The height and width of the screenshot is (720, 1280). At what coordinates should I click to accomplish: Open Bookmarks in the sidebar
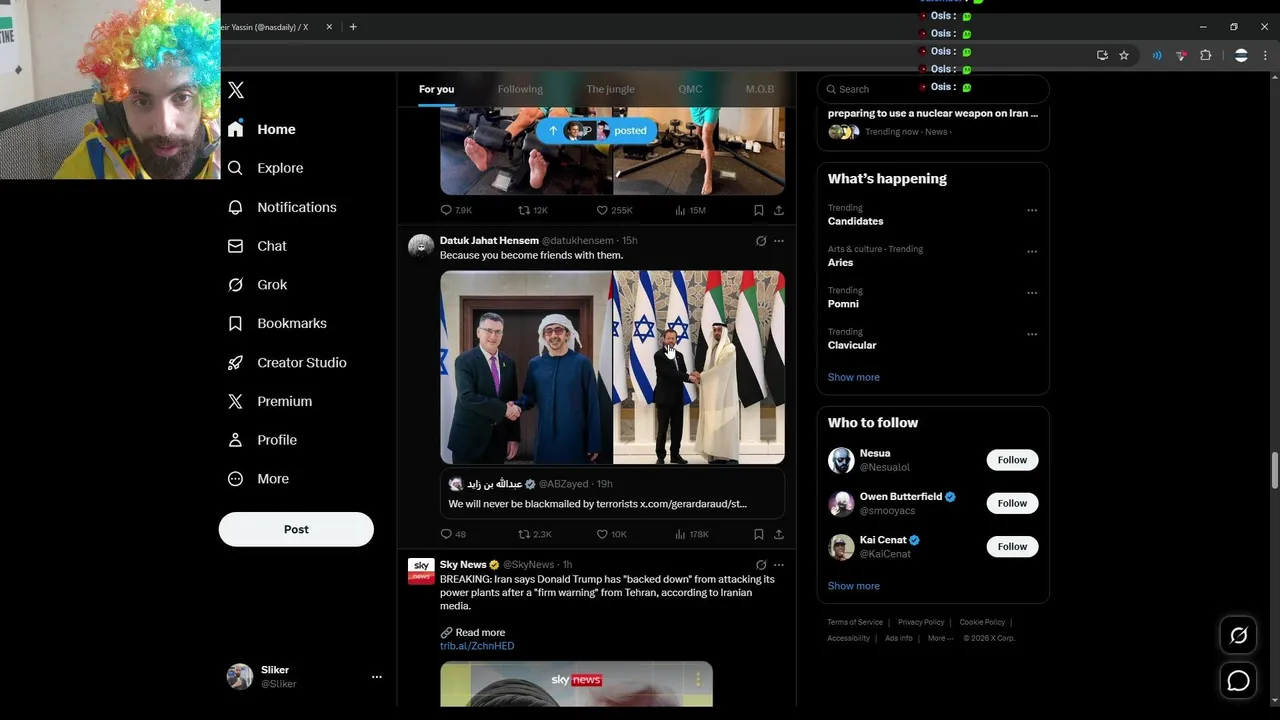[x=277, y=324]
